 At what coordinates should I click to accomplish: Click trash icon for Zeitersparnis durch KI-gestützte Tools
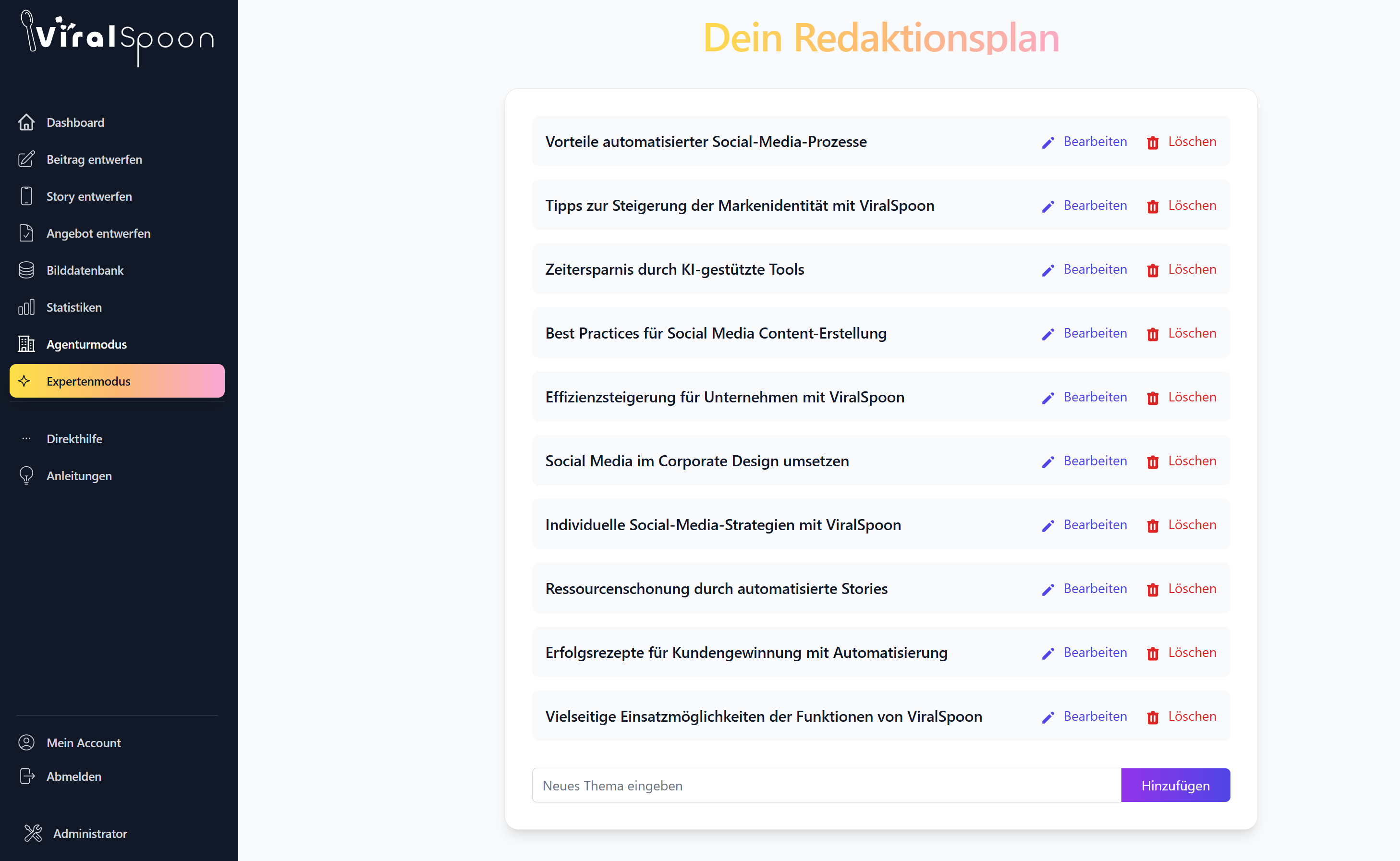(1153, 270)
